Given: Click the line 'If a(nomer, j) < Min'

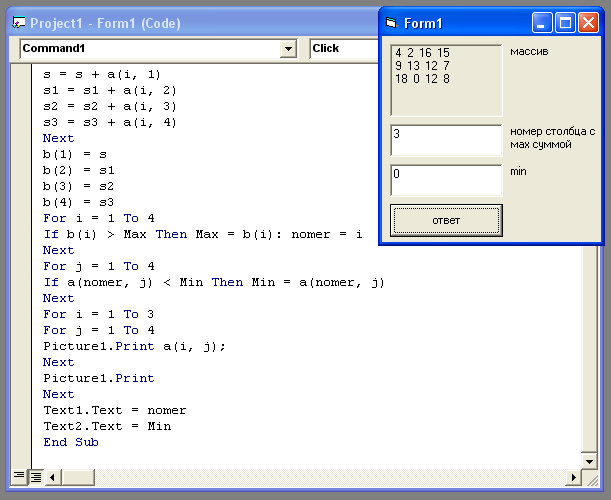Looking at the screenshot, I should (214, 282).
